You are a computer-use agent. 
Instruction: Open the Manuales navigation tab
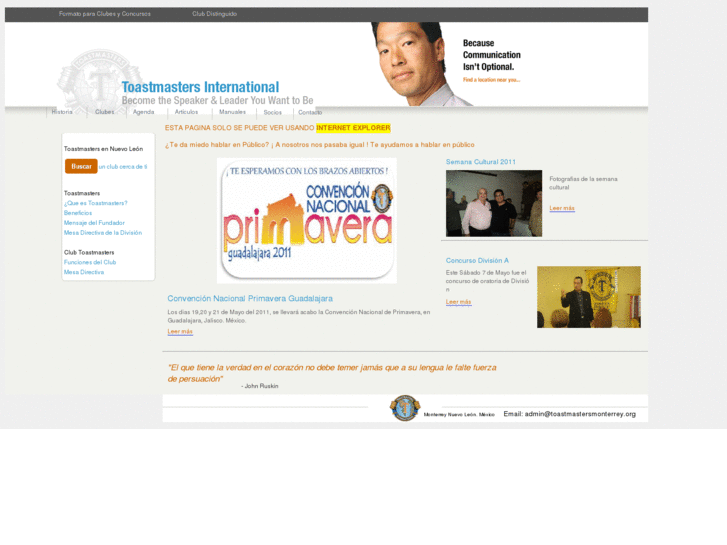[232, 112]
